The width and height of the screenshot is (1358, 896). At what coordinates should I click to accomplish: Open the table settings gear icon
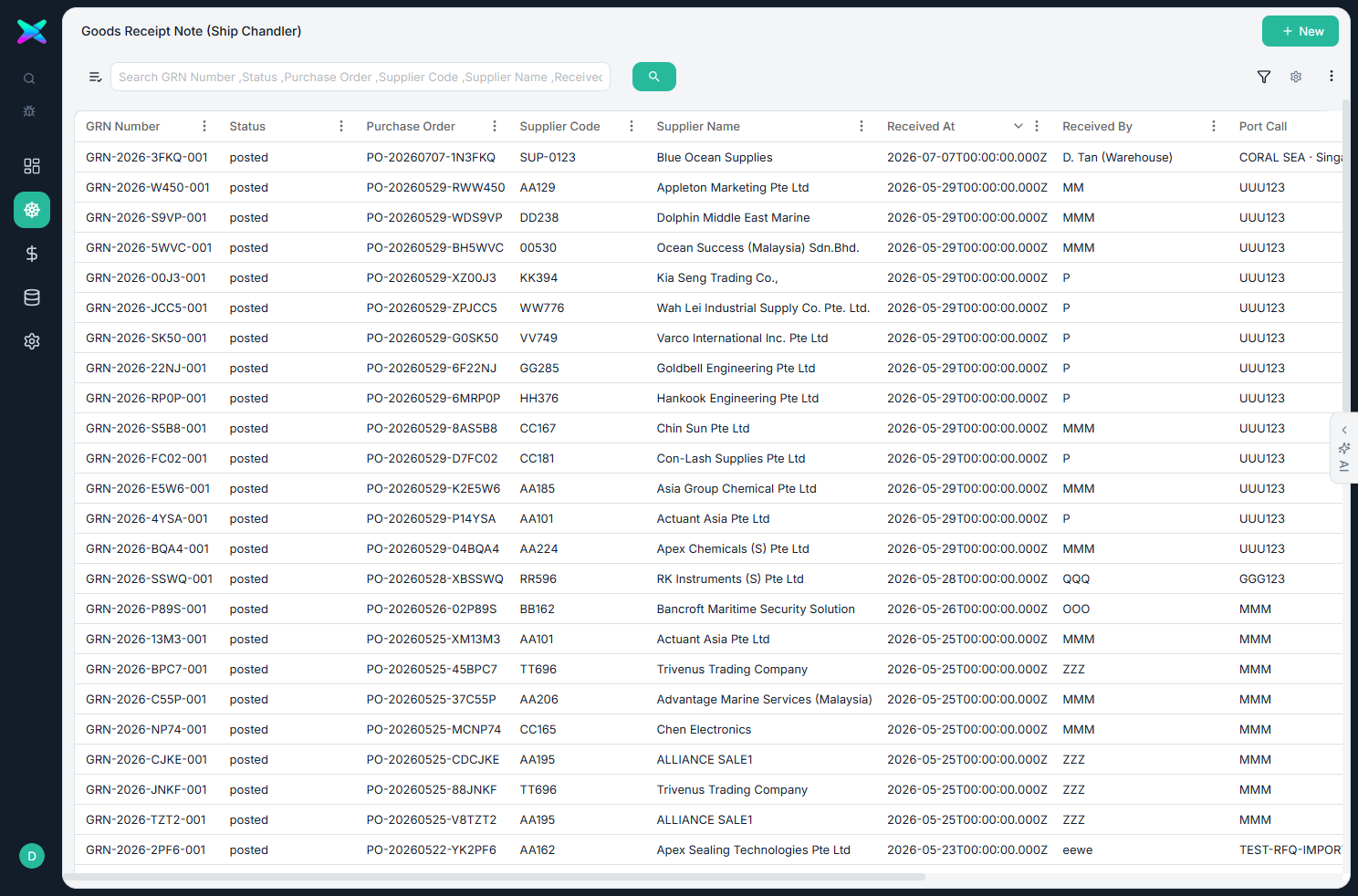click(x=1296, y=77)
